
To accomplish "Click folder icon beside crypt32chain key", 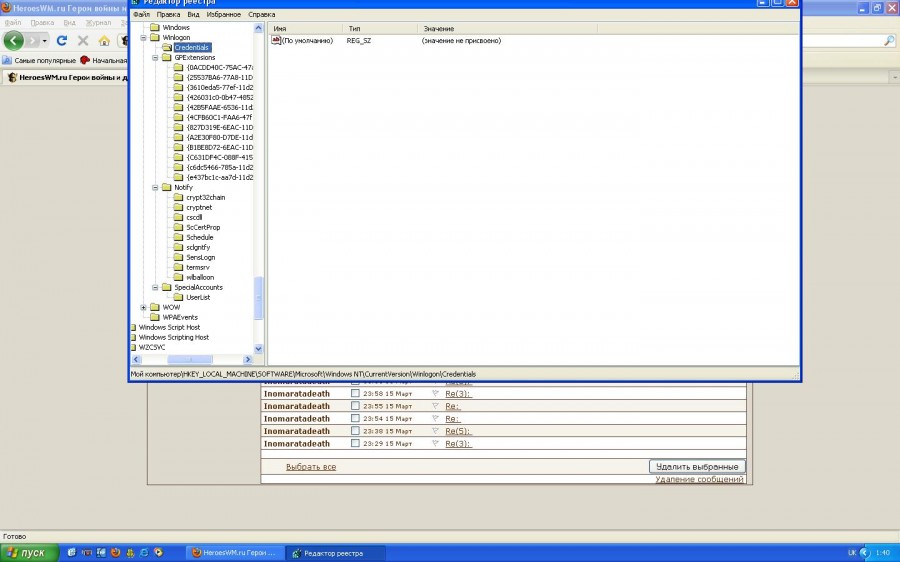I will coord(178,197).
